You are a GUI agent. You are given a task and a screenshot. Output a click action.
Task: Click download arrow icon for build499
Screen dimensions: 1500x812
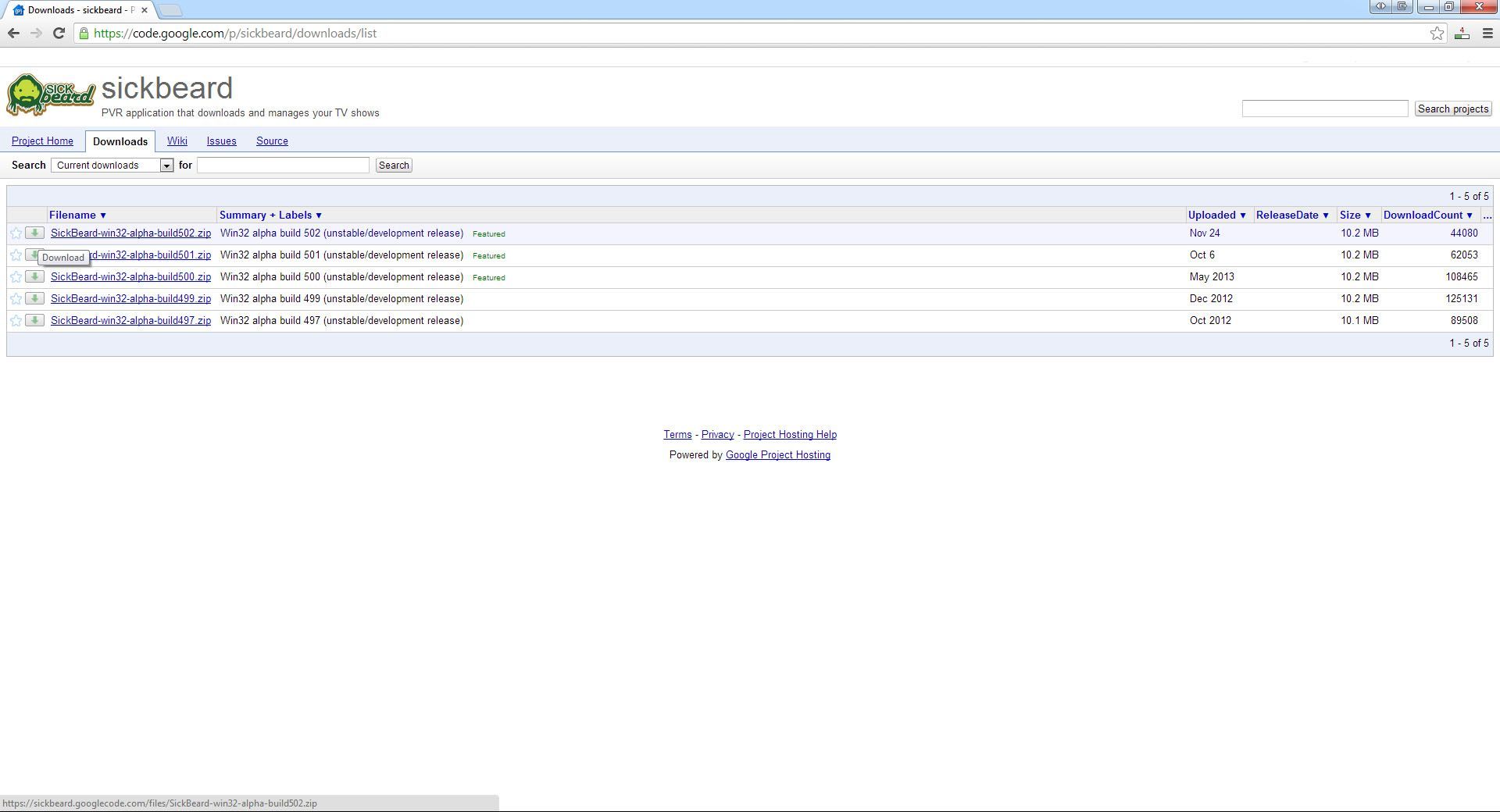pyautogui.click(x=34, y=298)
